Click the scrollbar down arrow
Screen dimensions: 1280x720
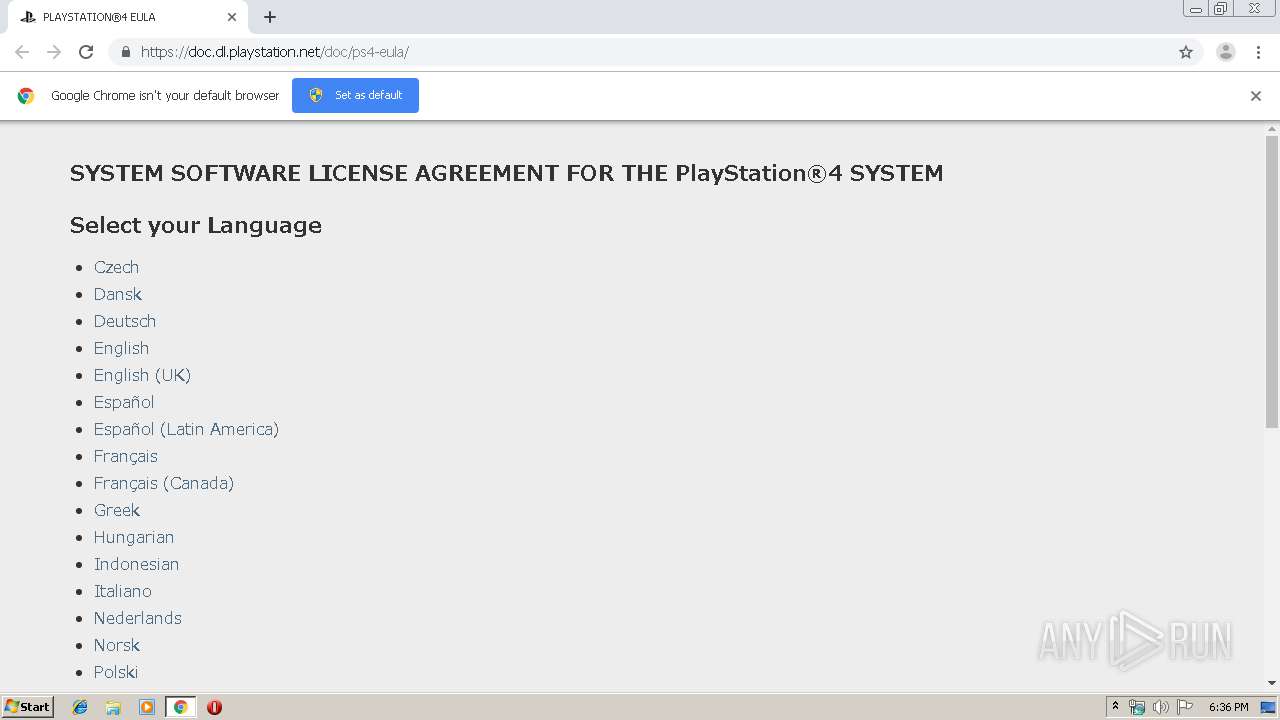coord(1272,684)
